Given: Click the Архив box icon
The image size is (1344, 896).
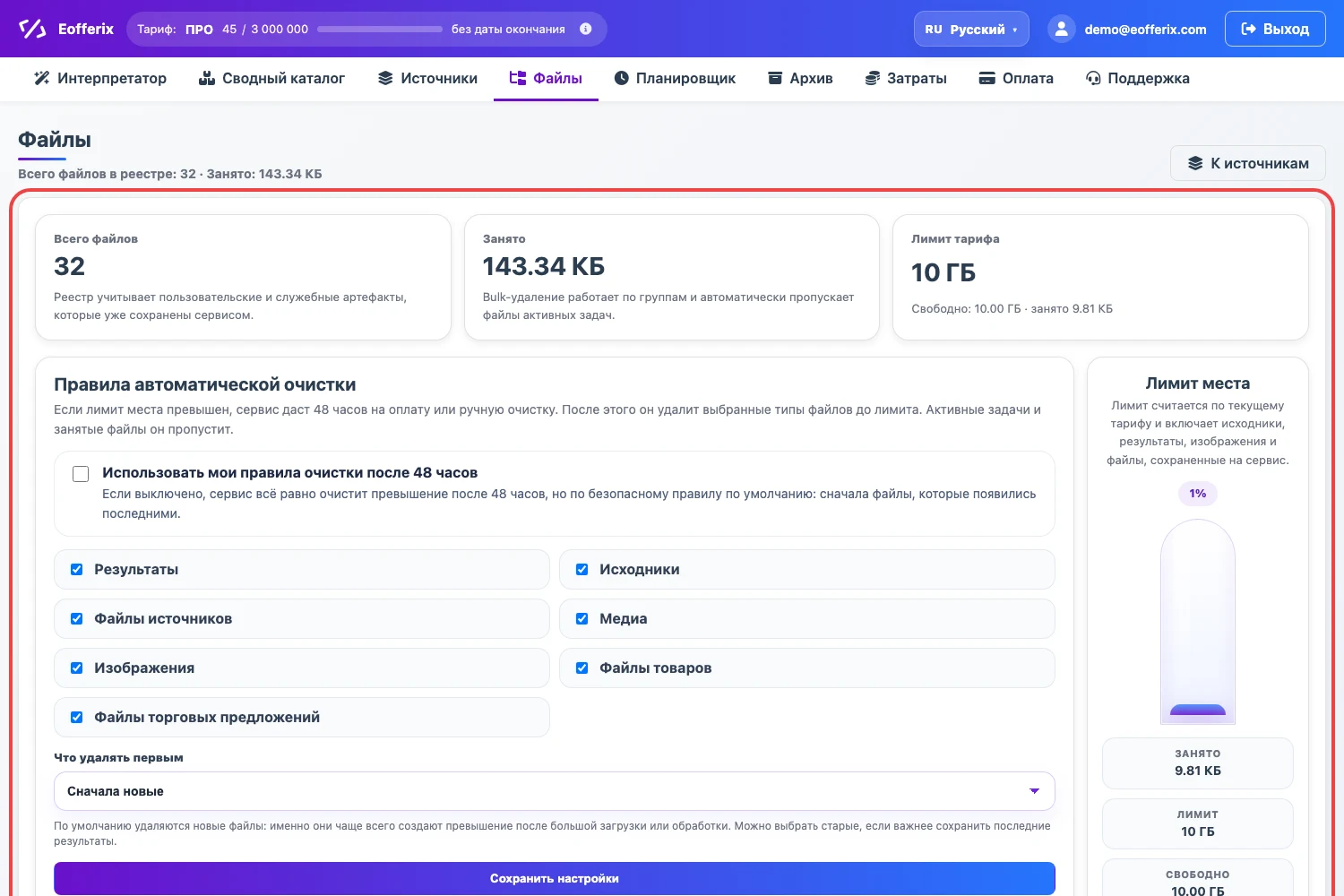Looking at the screenshot, I should point(775,78).
